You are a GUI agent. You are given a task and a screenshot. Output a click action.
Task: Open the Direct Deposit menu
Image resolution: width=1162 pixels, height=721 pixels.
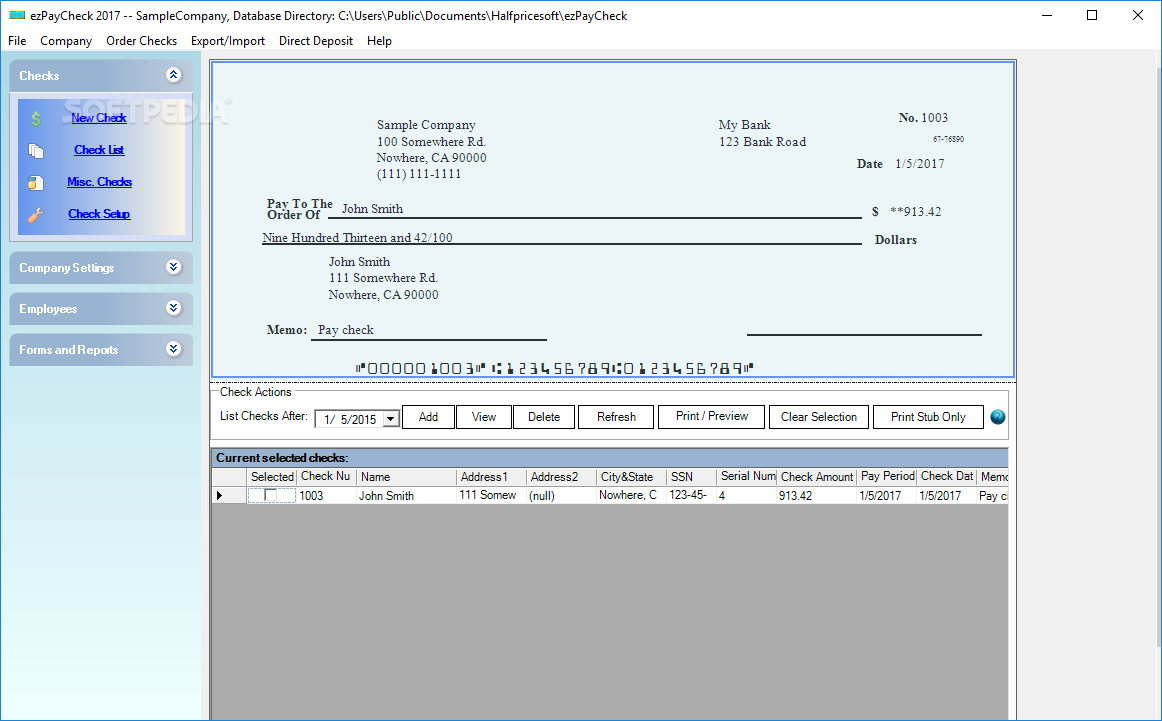[316, 41]
